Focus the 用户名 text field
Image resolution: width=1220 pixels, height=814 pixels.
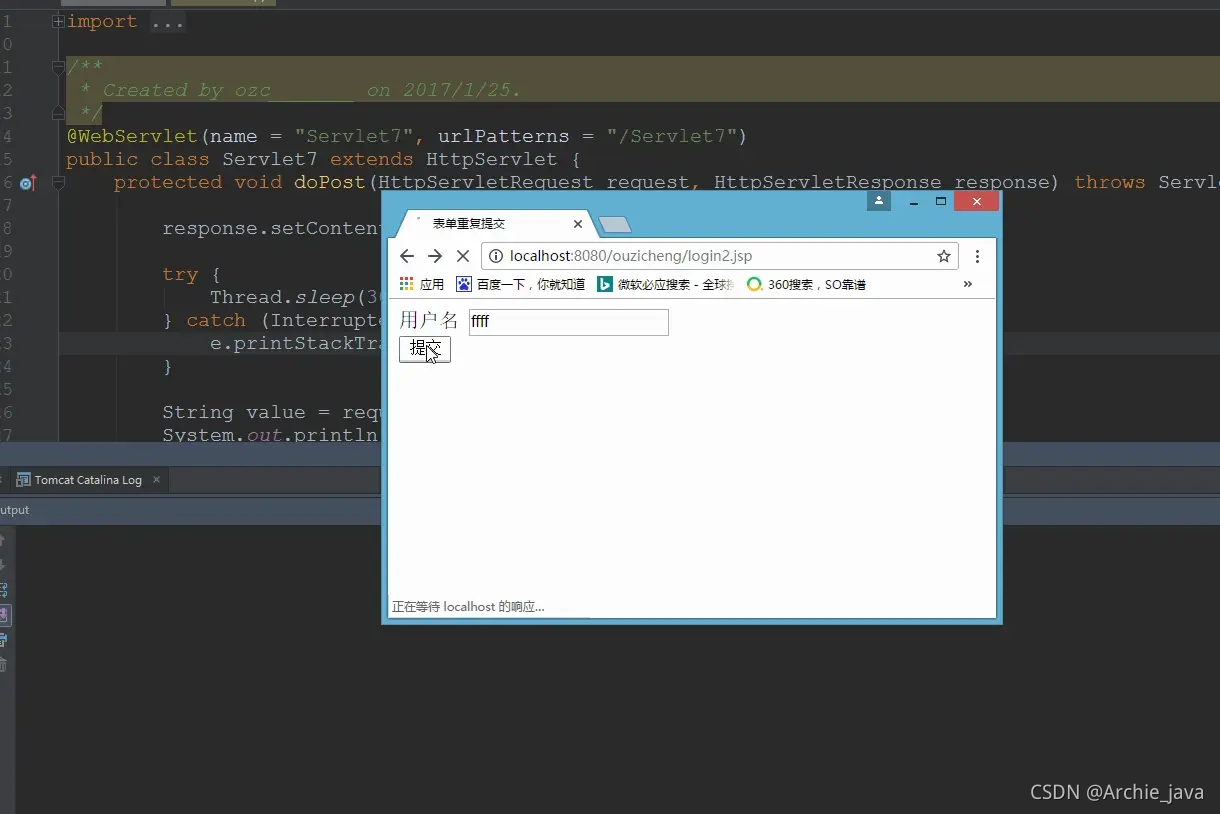pyautogui.click(x=568, y=322)
